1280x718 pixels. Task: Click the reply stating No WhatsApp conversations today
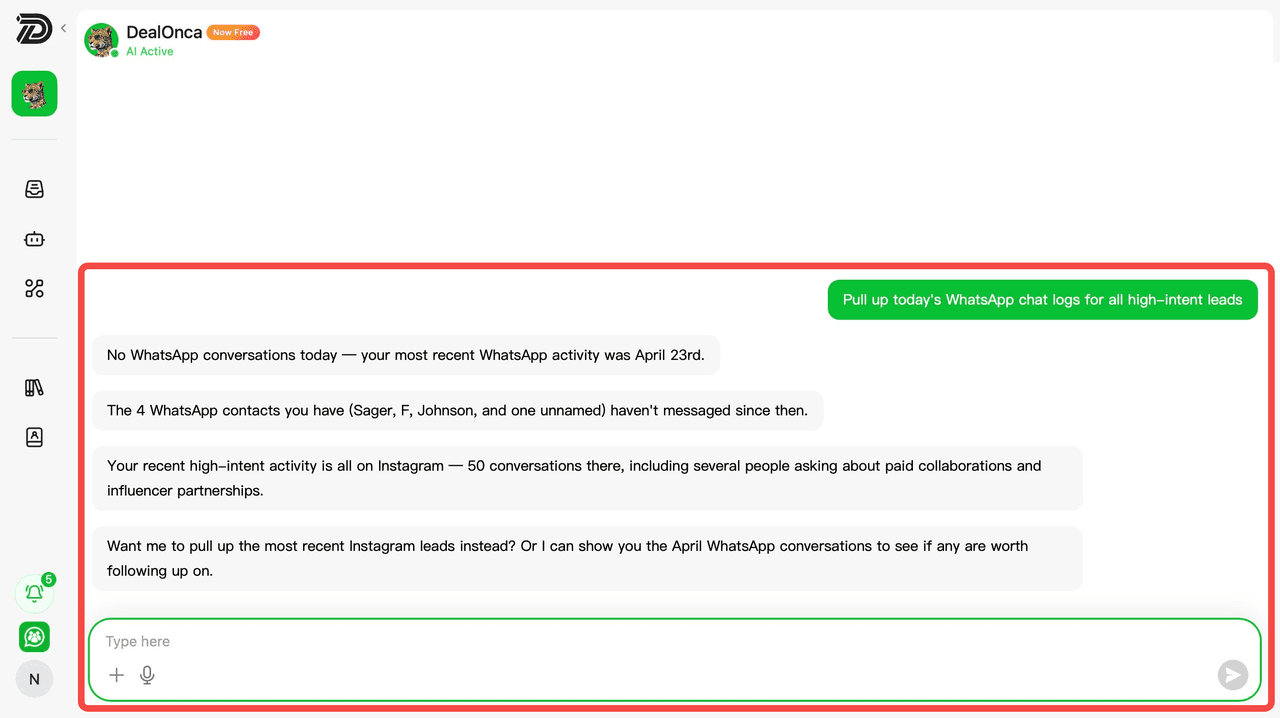tap(406, 355)
